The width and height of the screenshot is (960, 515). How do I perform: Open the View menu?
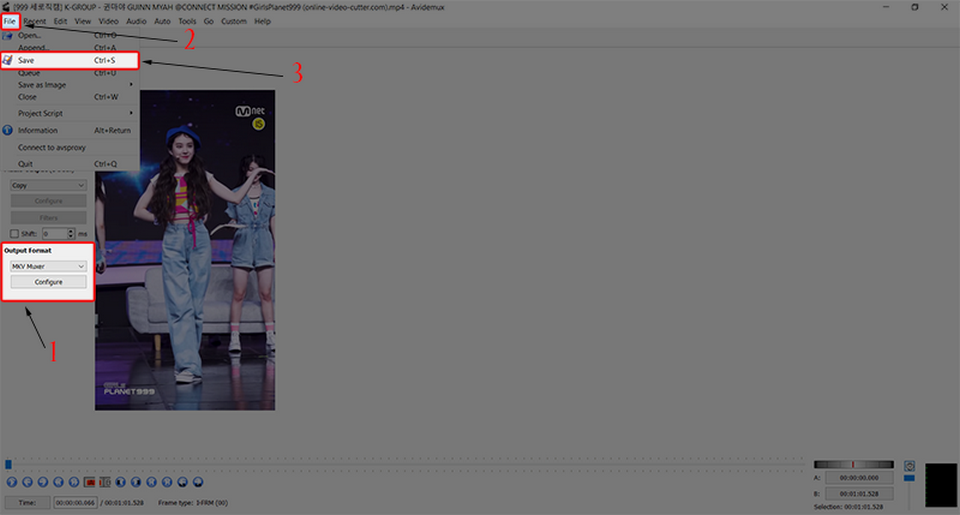[83, 21]
